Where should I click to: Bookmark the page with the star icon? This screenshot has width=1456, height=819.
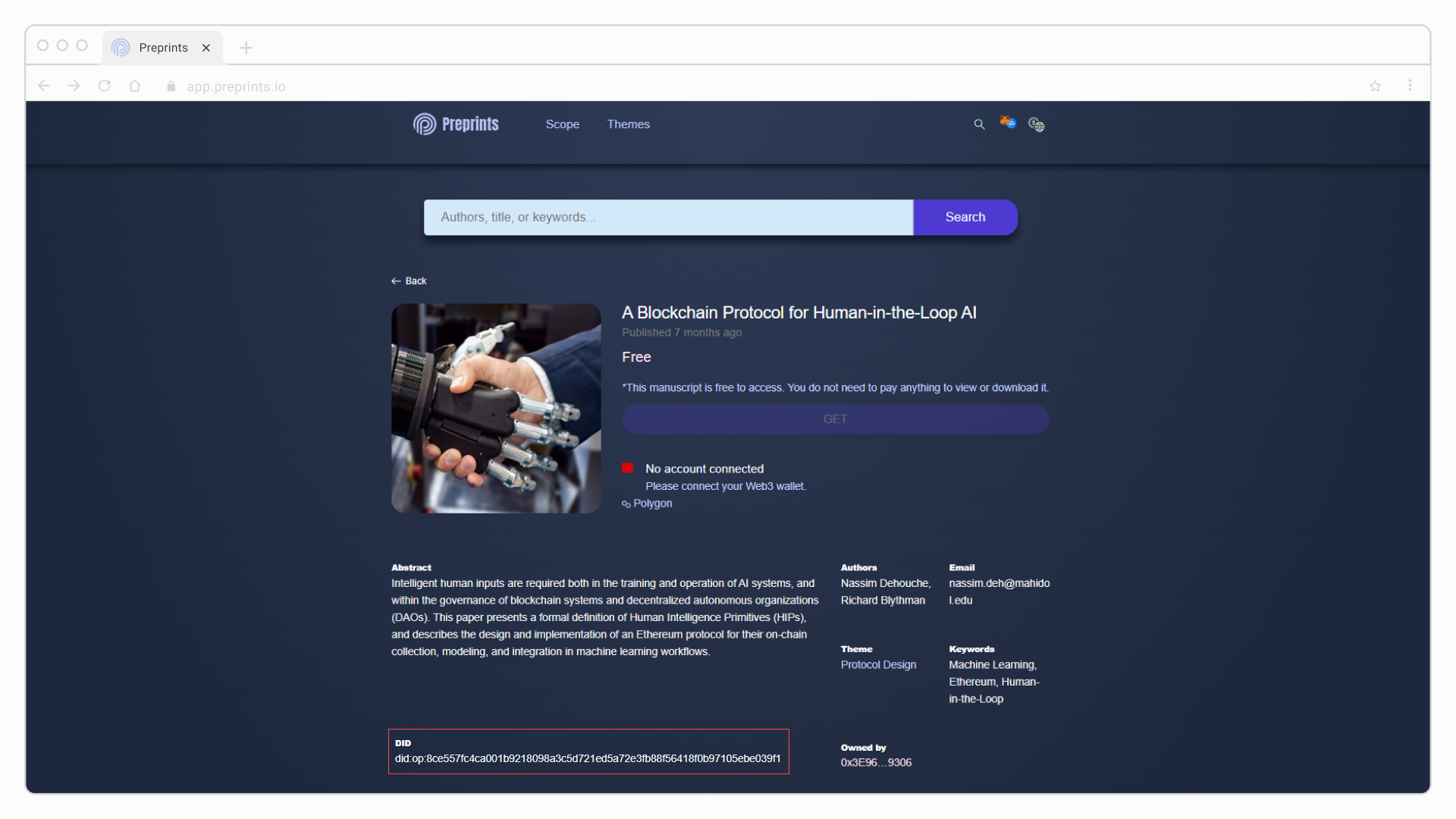pos(1376,86)
